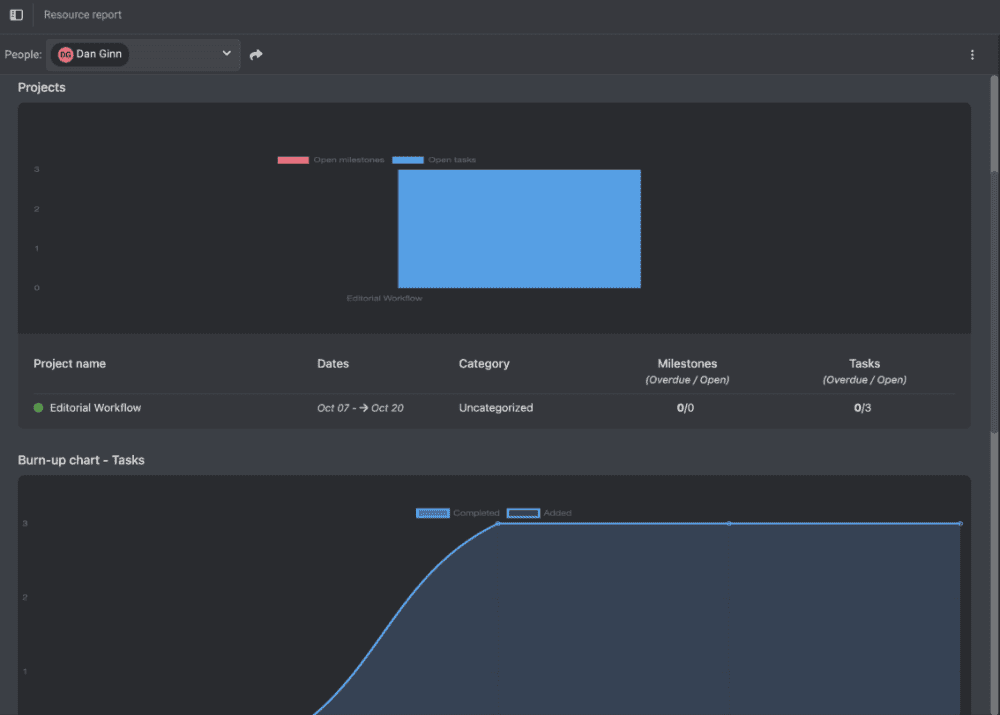Toggle the sidebar panel icon
Viewport: 1000px width, 715px height.
[x=17, y=15]
